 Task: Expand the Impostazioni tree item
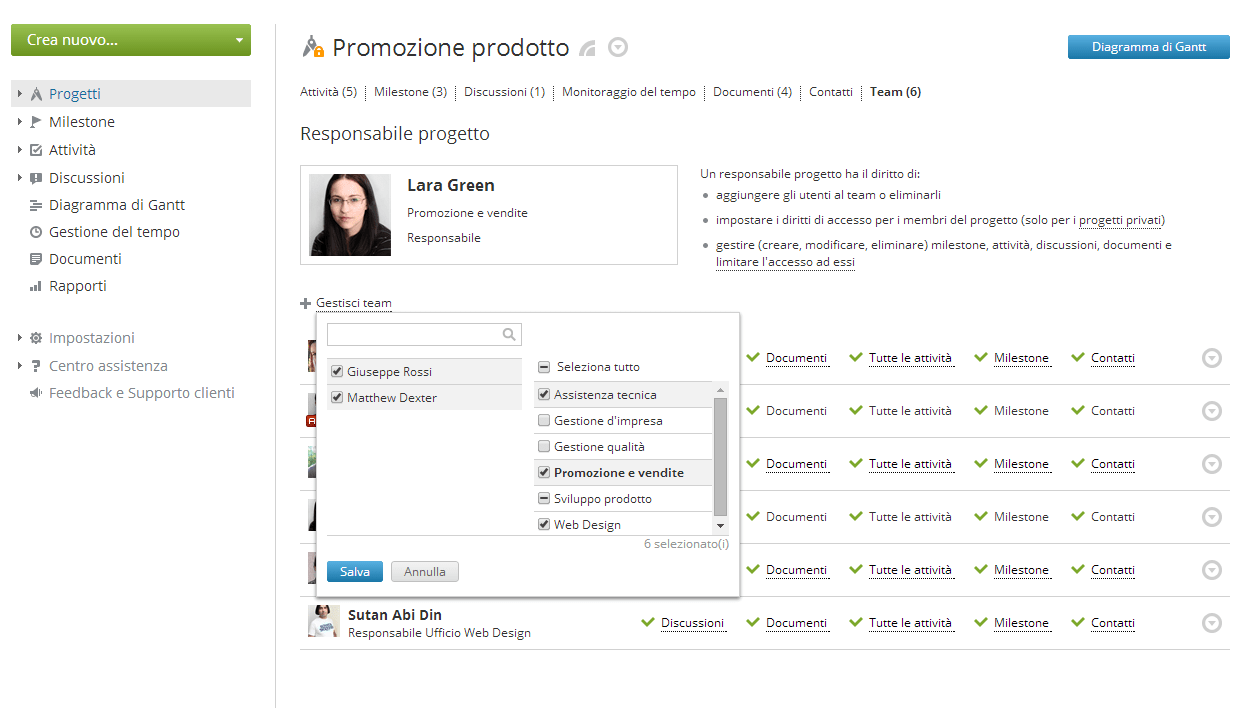pyautogui.click(x=19, y=338)
